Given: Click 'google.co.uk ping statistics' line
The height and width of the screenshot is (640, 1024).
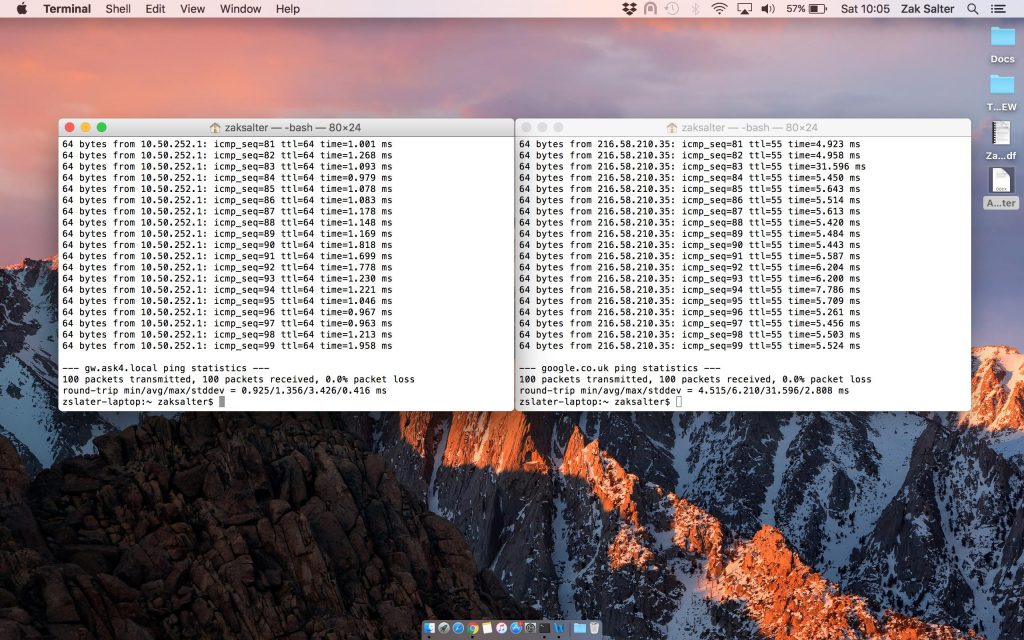Looking at the screenshot, I should [x=620, y=368].
